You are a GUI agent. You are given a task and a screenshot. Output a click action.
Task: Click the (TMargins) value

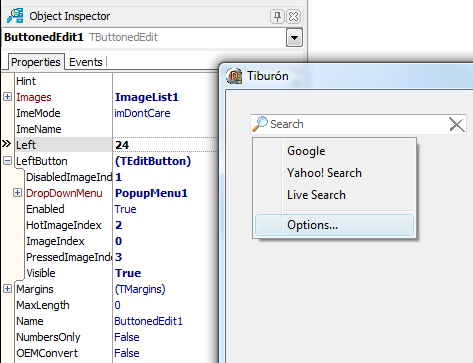[x=140, y=289]
